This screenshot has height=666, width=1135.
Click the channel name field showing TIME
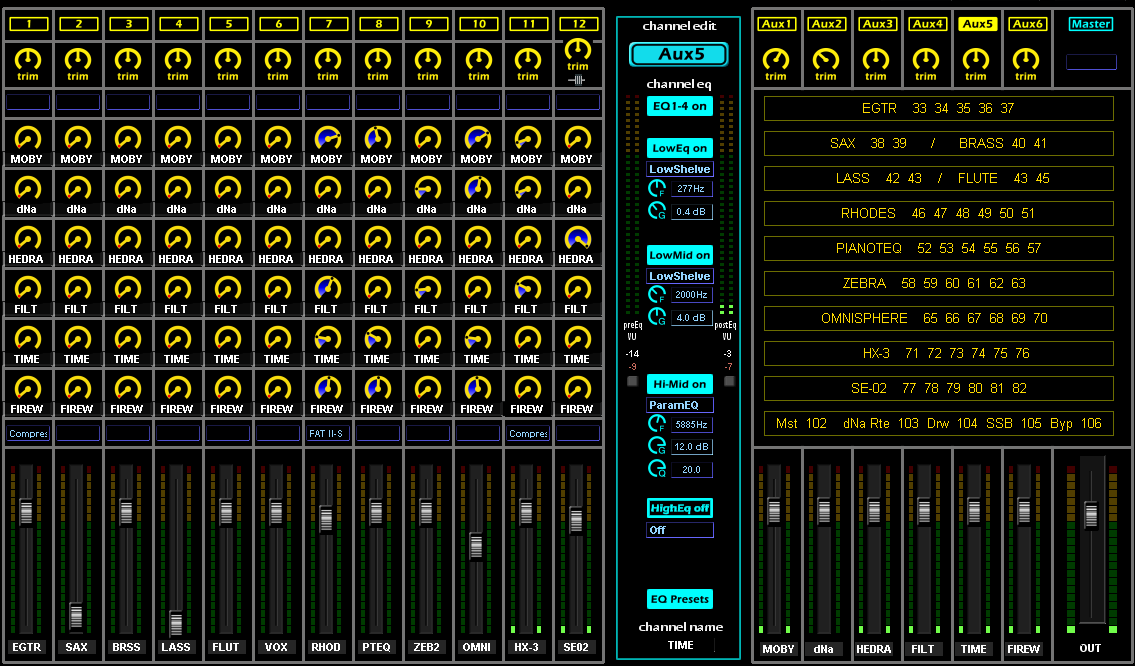point(681,646)
